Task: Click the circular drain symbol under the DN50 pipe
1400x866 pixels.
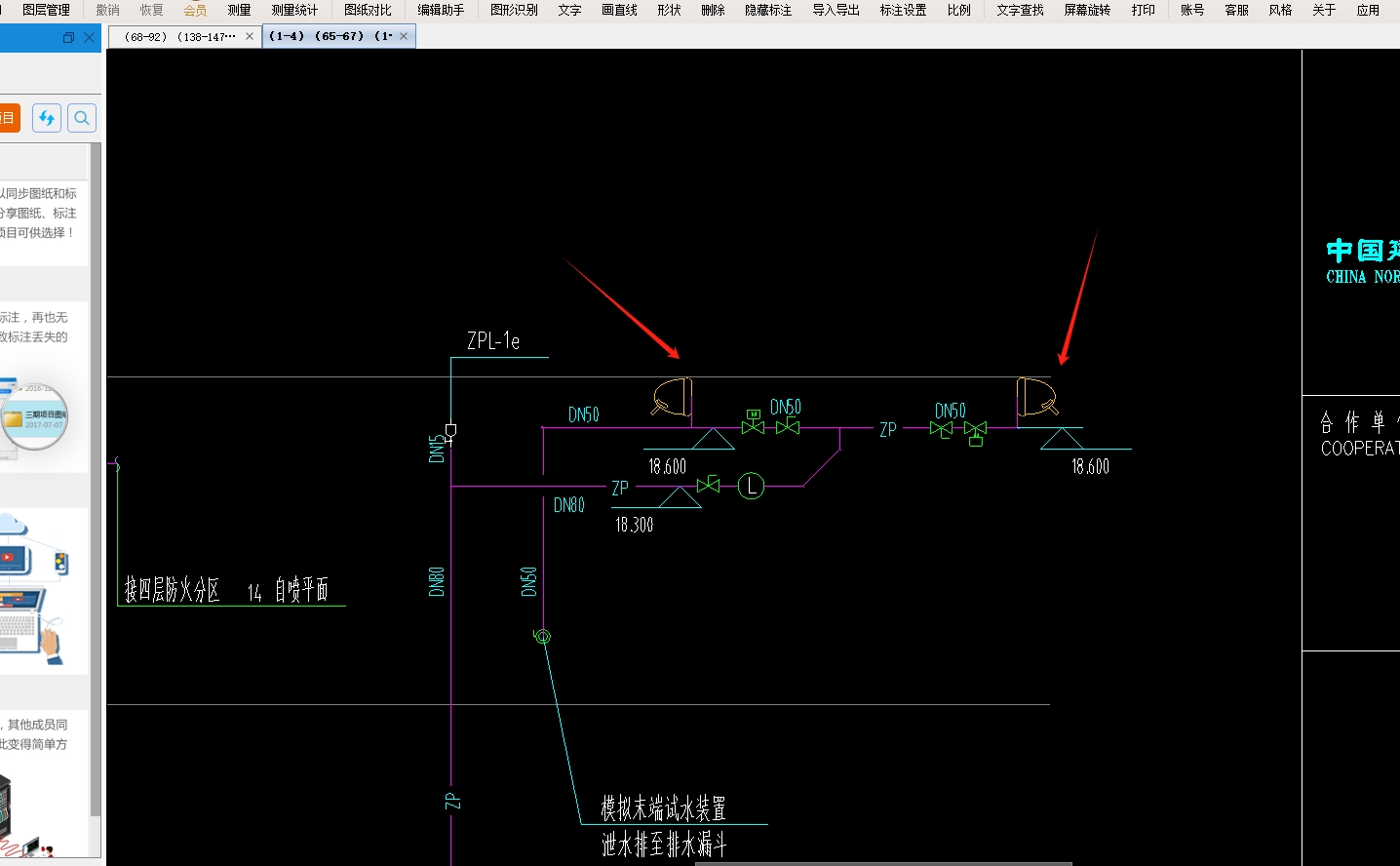Action: click(x=543, y=637)
